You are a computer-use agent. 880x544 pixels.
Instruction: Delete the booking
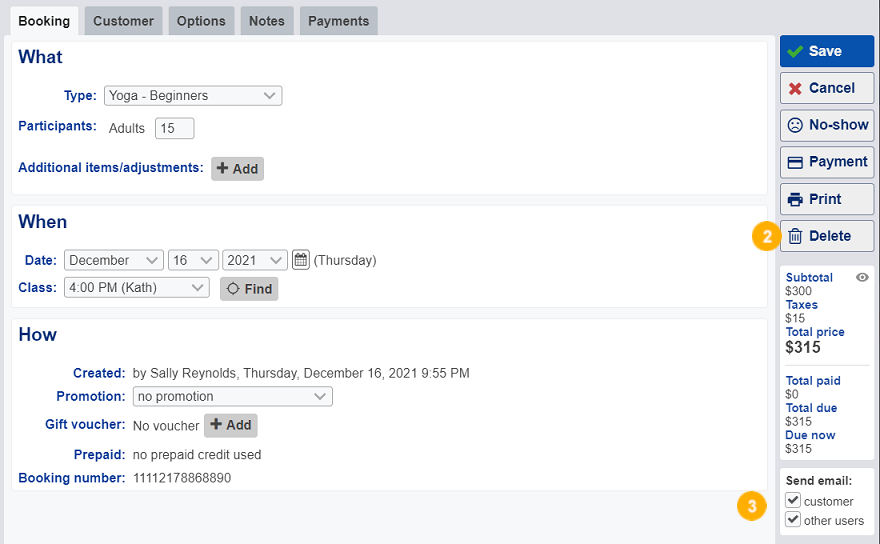(x=827, y=236)
